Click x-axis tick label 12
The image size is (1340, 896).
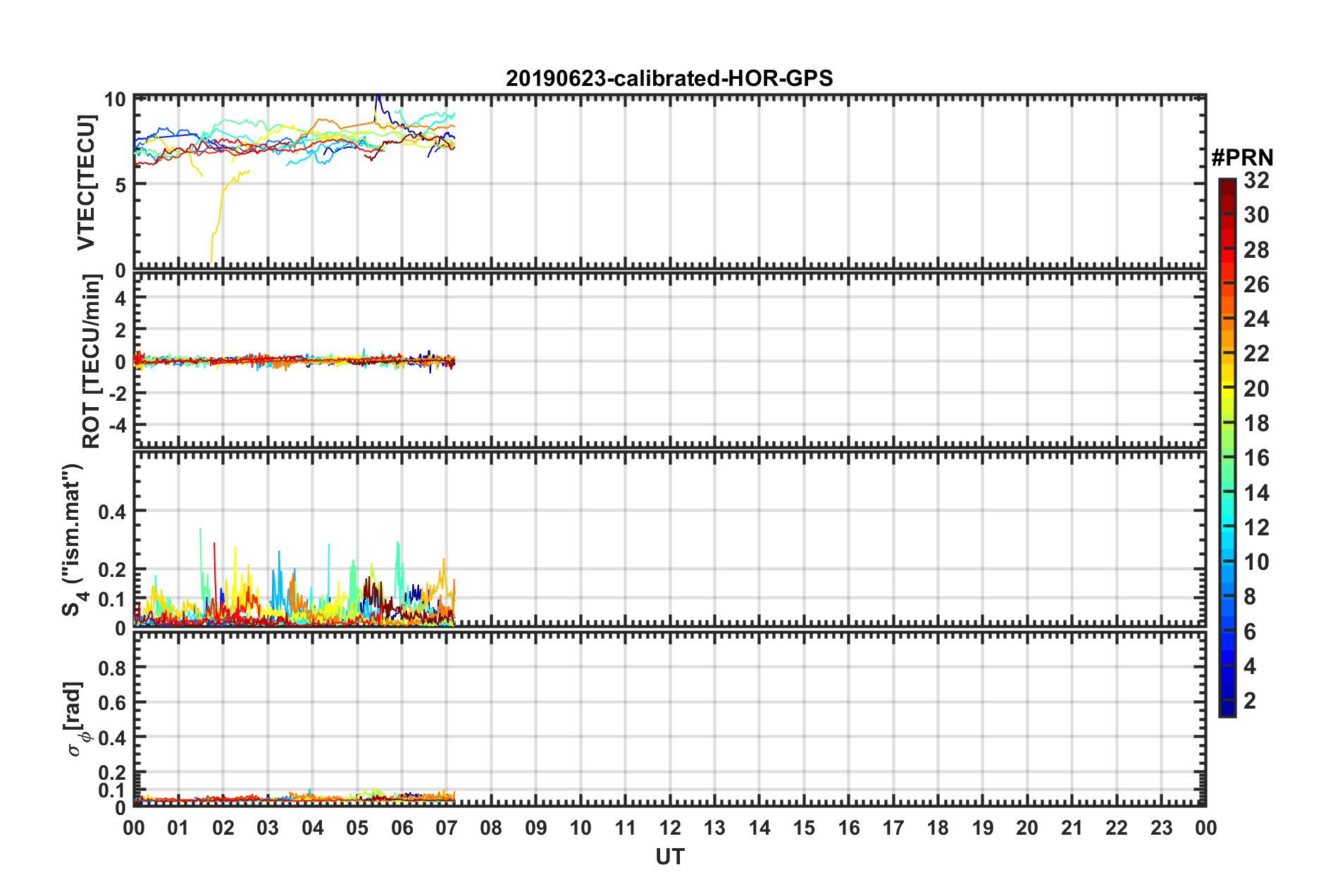click(670, 828)
